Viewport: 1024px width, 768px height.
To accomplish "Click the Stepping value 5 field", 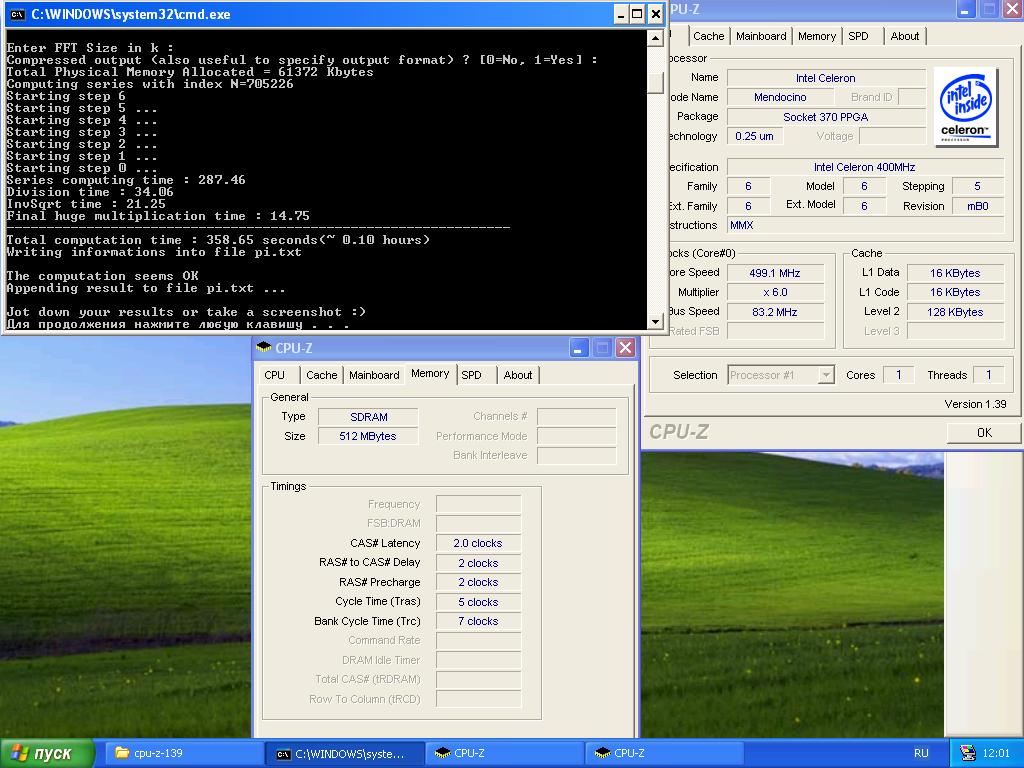I will [978, 187].
